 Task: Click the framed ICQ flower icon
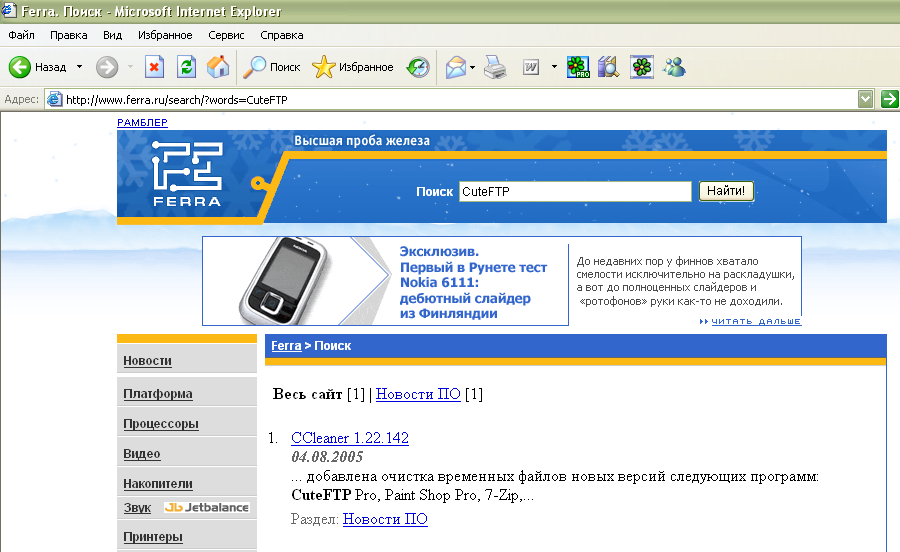pos(641,67)
